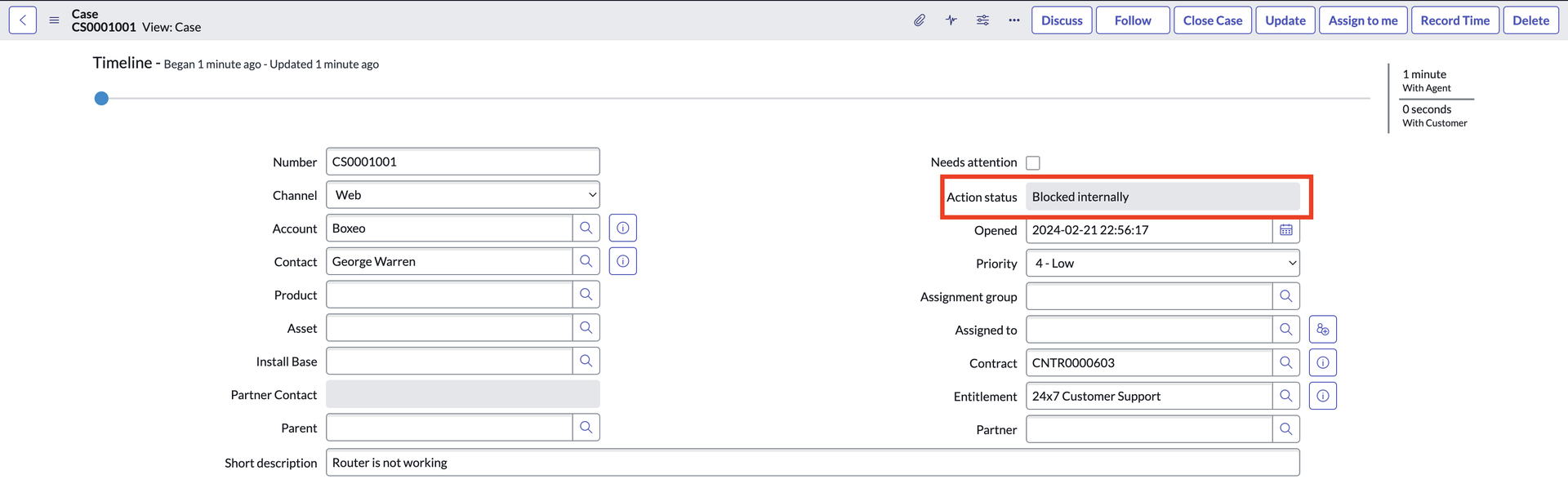This screenshot has height=488, width=1568.
Task: Look up Parent case using magnifier
Action: click(x=586, y=428)
